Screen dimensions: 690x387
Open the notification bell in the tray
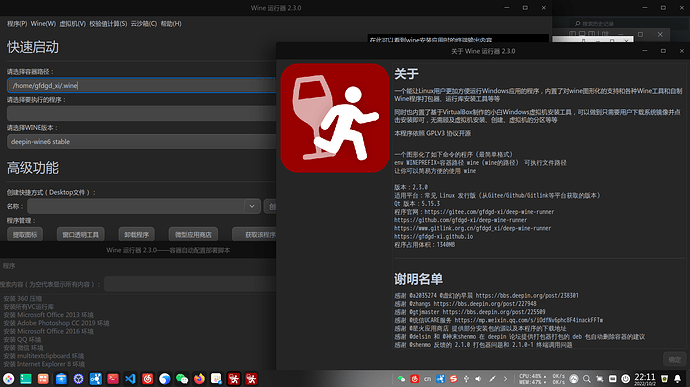point(678,379)
